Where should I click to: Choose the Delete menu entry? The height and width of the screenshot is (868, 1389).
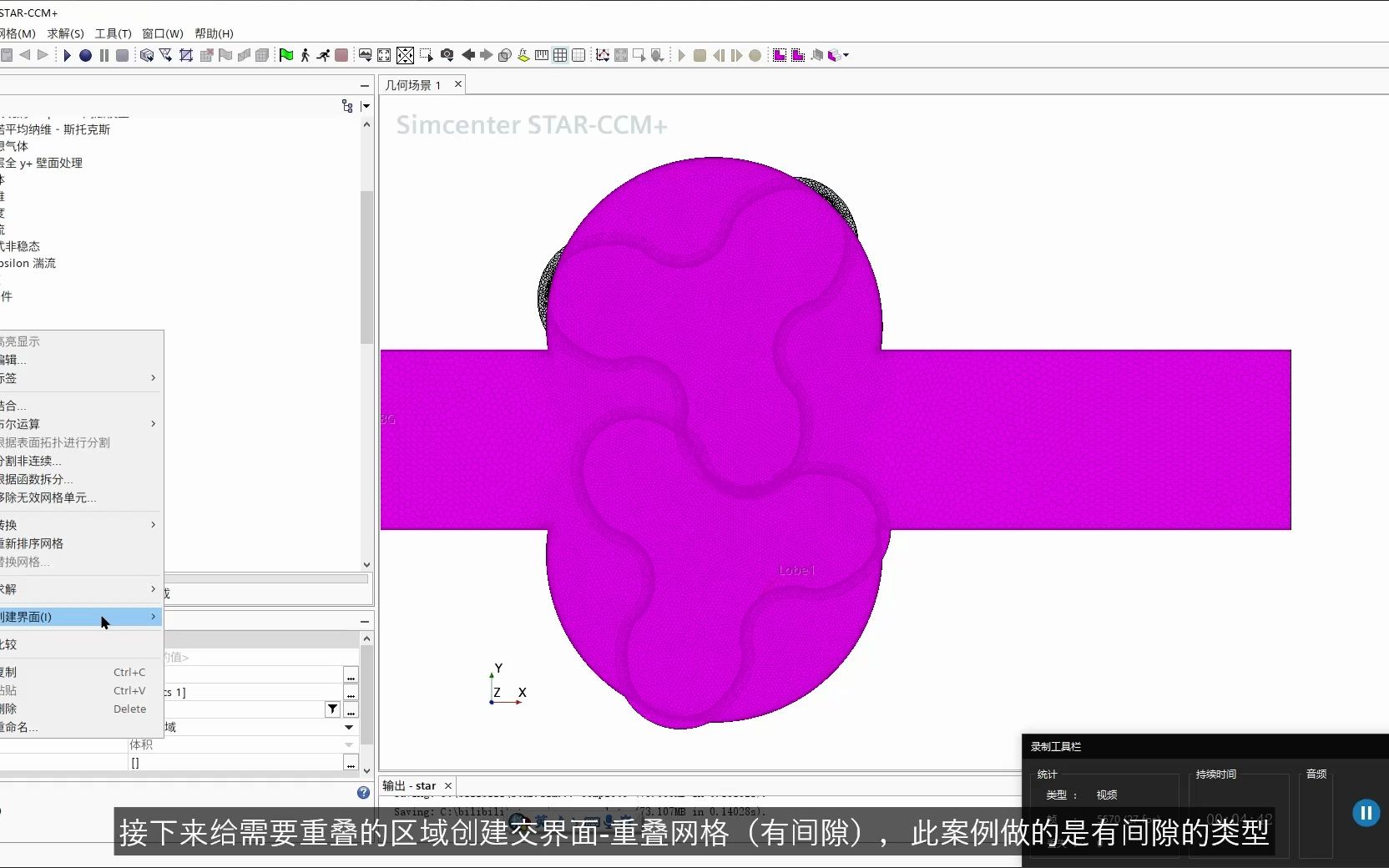click(x=80, y=709)
